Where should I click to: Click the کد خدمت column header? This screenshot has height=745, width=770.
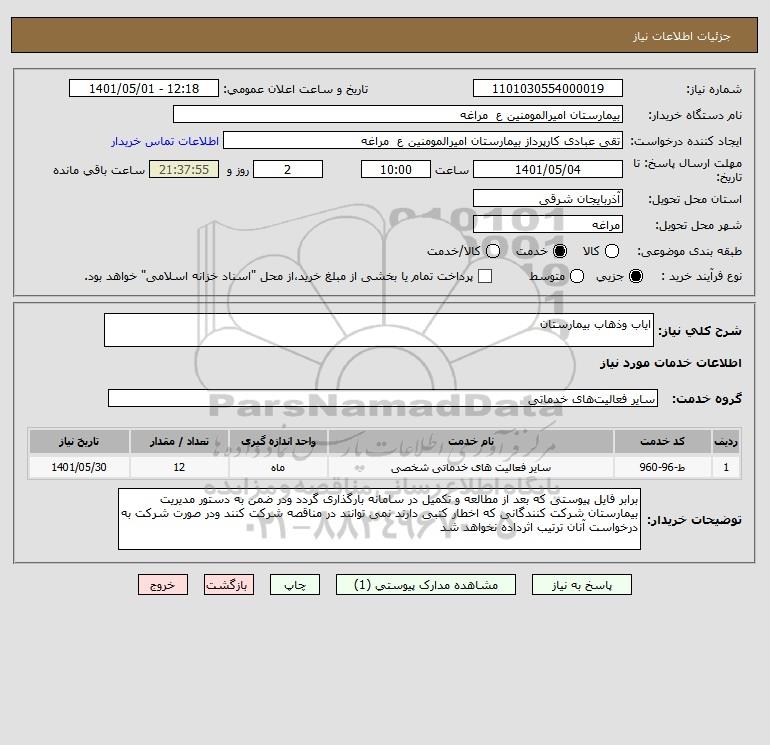[x=662, y=441]
